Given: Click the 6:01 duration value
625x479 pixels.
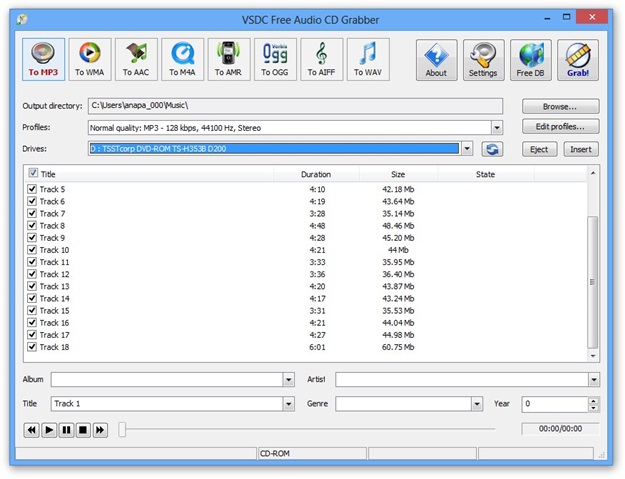Looking at the screenshot, I should 317,347.
